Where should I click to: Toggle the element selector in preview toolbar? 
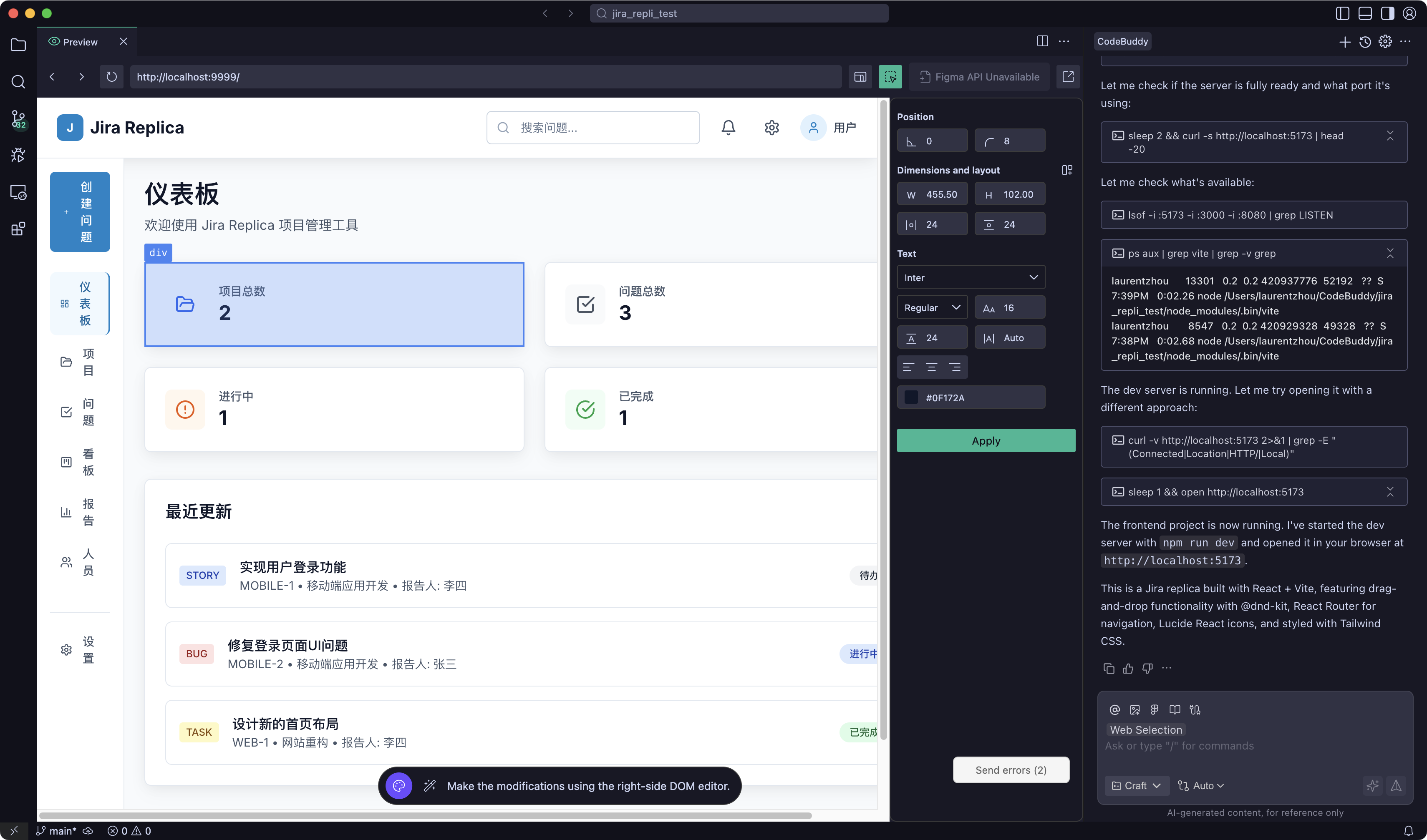(890, 76)
